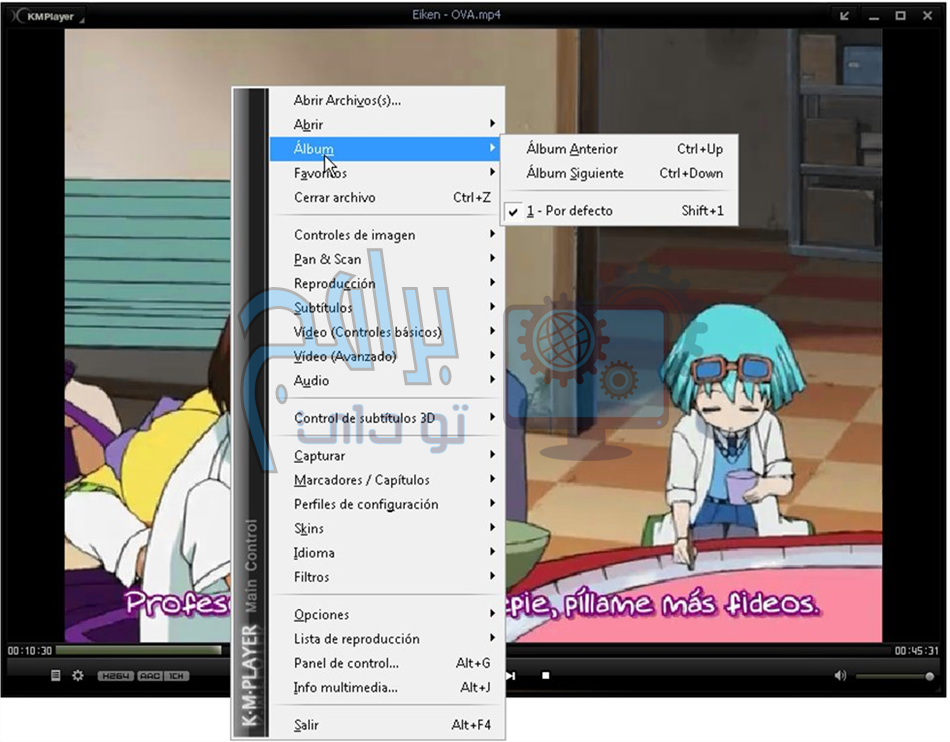This screenshot has width=950, height=742.
Task: Adjust the volume slider
Action: [x=895, y=677]
